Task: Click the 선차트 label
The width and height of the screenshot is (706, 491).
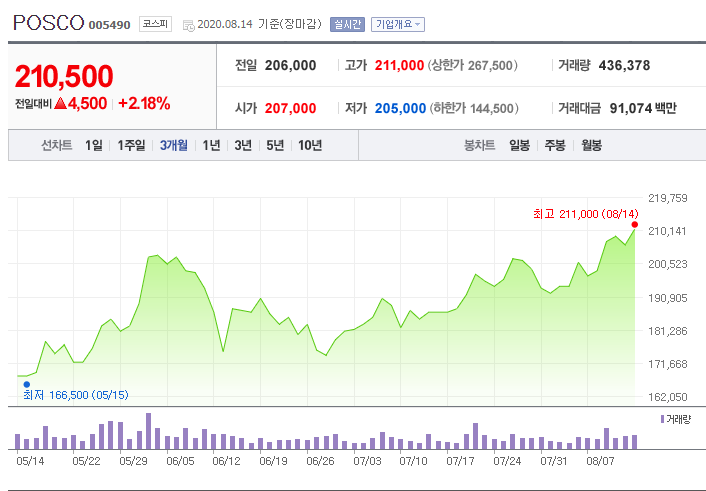Action: click(57, 145)
